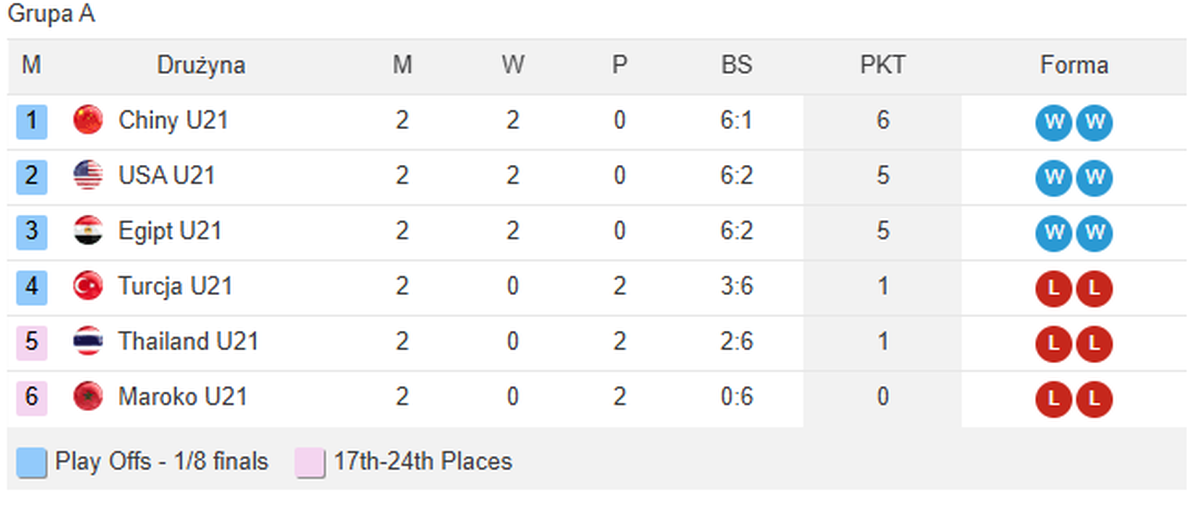Open the Turcja U21 team page
The image size is (1200, 505).
175,287
